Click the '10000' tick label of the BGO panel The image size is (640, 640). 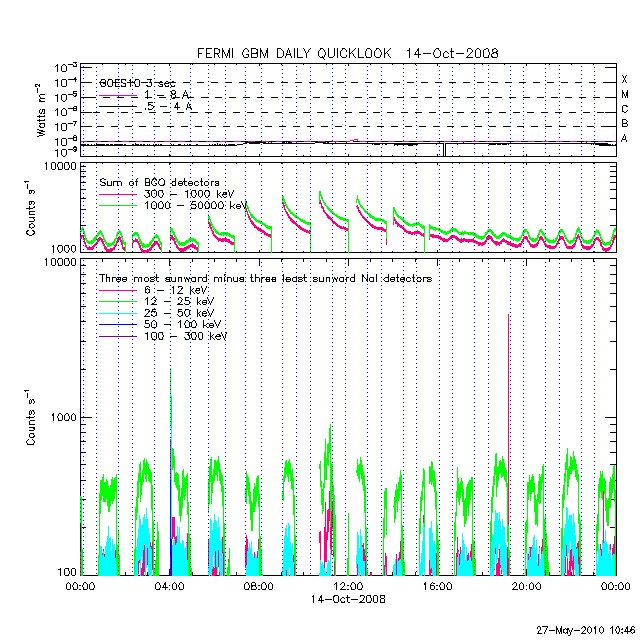61,167
